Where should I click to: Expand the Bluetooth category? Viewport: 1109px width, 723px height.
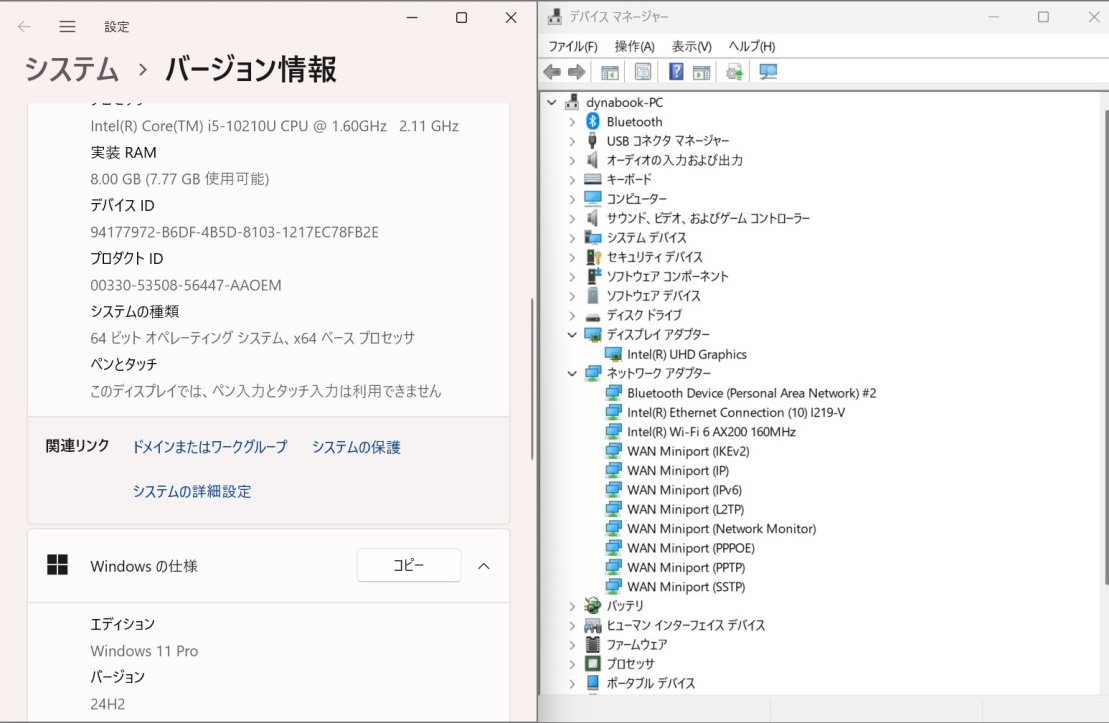click(x=572, y=122)
